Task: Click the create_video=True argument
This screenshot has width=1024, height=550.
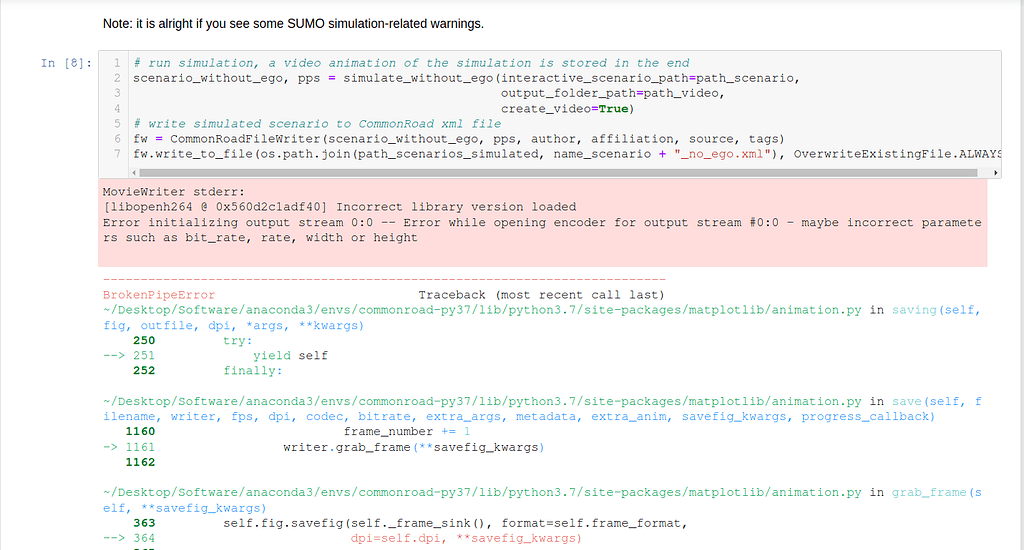Action: pyautogui.click(x=567, y=109)
